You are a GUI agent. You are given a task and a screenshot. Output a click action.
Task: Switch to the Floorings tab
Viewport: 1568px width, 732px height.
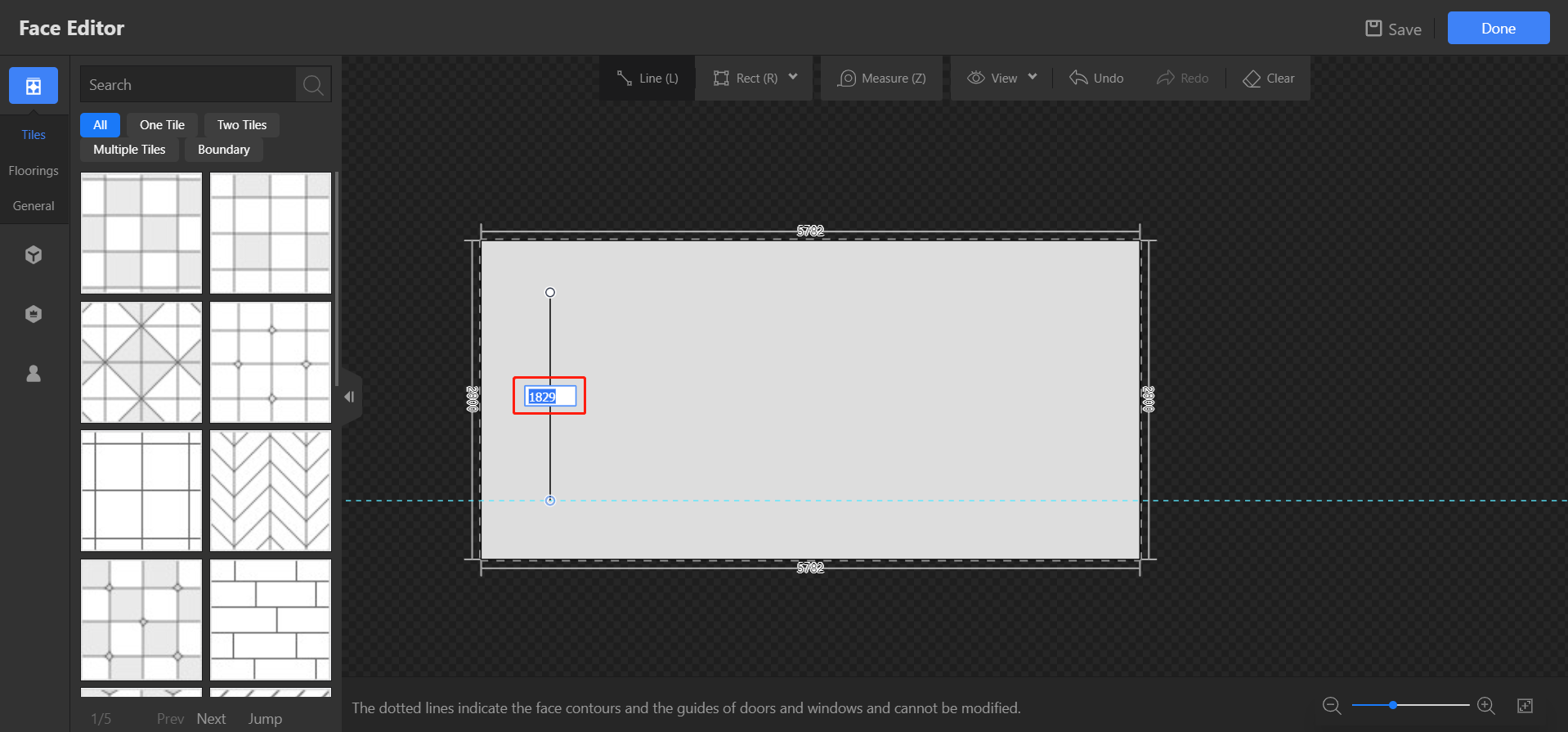[34, 171]
